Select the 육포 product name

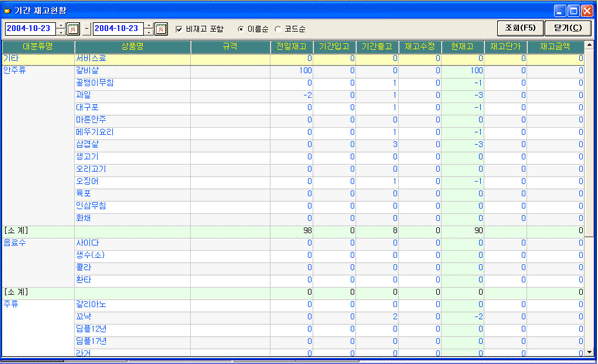(83, 193)
